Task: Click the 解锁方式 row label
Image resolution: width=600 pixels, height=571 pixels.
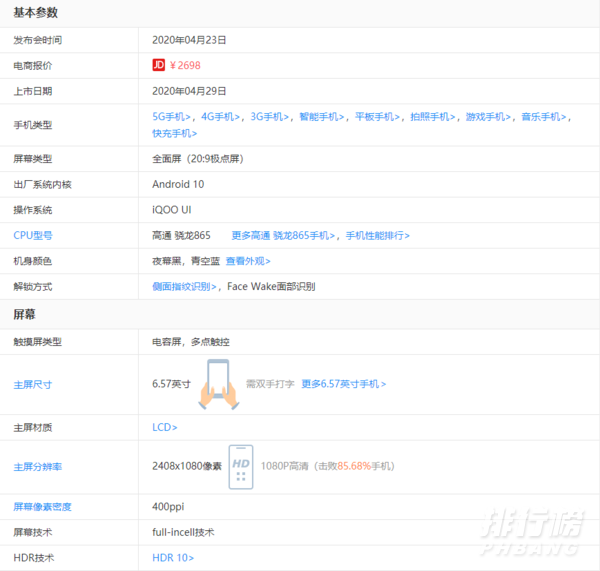Action: tap(33, 287)
